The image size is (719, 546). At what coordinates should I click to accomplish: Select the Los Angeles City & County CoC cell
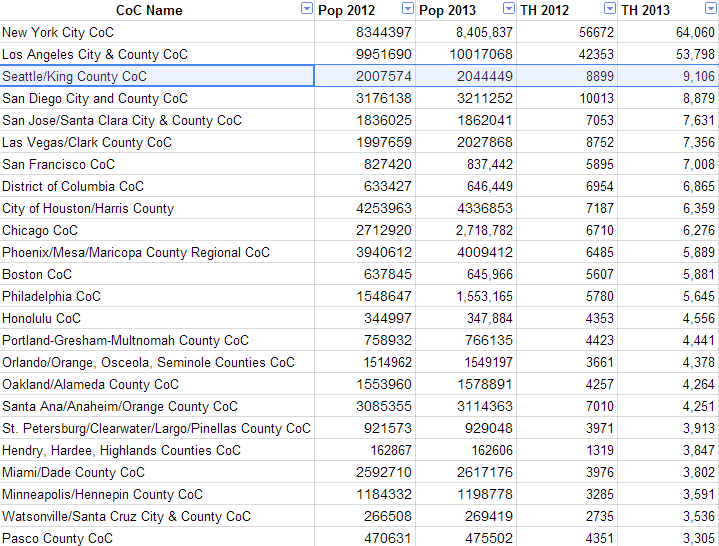point(157,54)
